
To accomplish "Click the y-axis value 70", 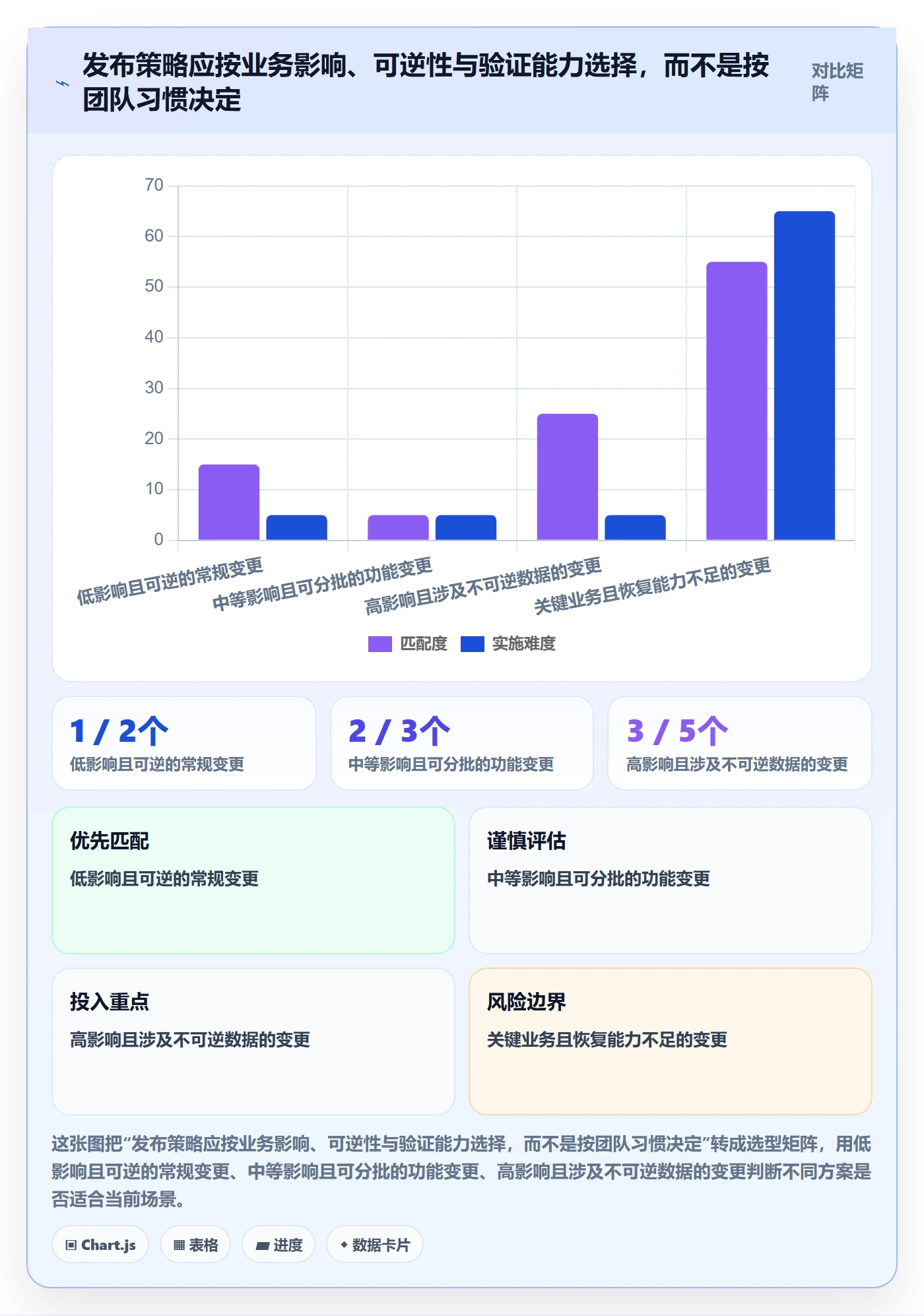I will coord(154,185).
